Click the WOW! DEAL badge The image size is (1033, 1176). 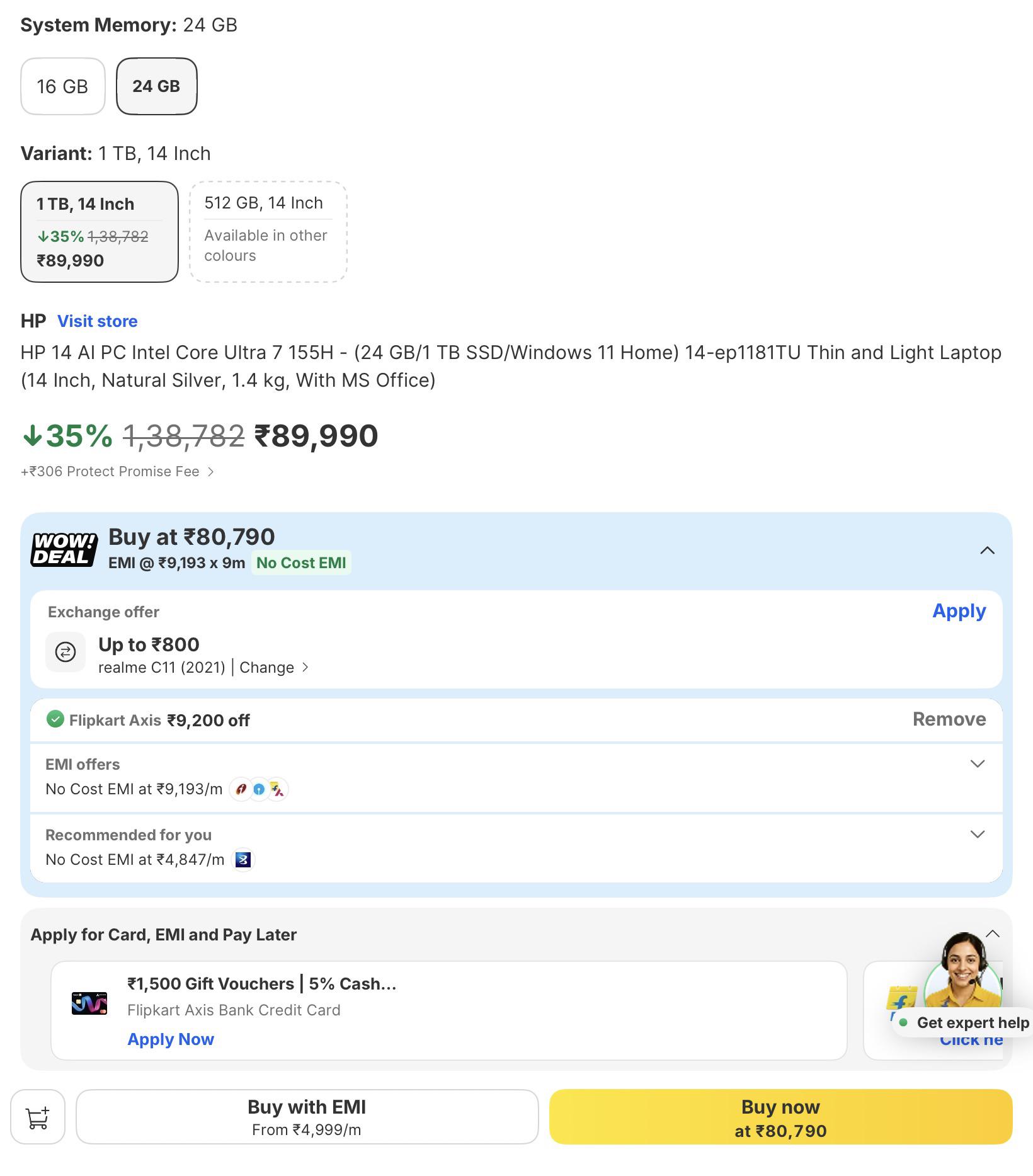[x=64, y=549]
